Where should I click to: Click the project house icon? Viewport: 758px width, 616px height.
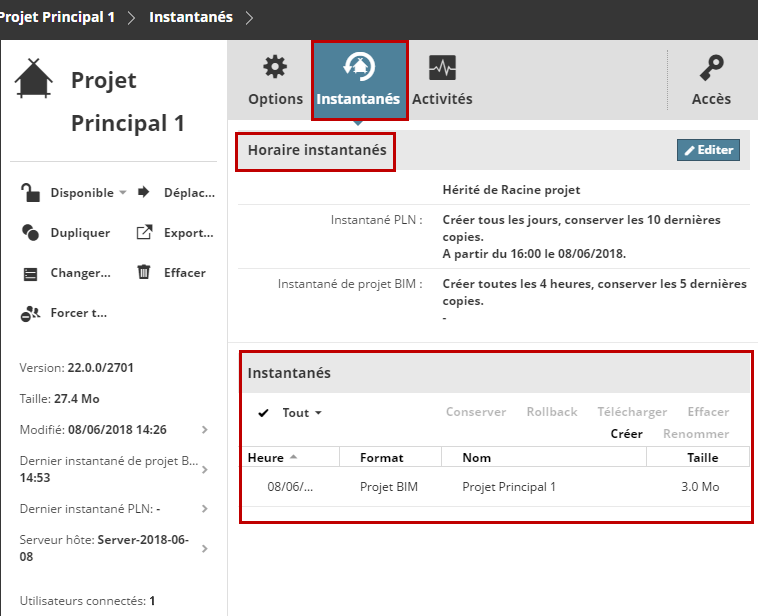[33, 78]
